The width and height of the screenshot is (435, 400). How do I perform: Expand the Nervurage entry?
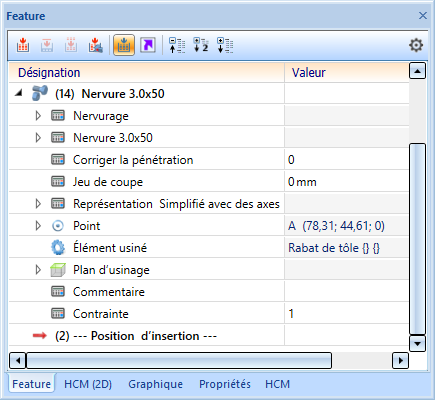point(38,116)
